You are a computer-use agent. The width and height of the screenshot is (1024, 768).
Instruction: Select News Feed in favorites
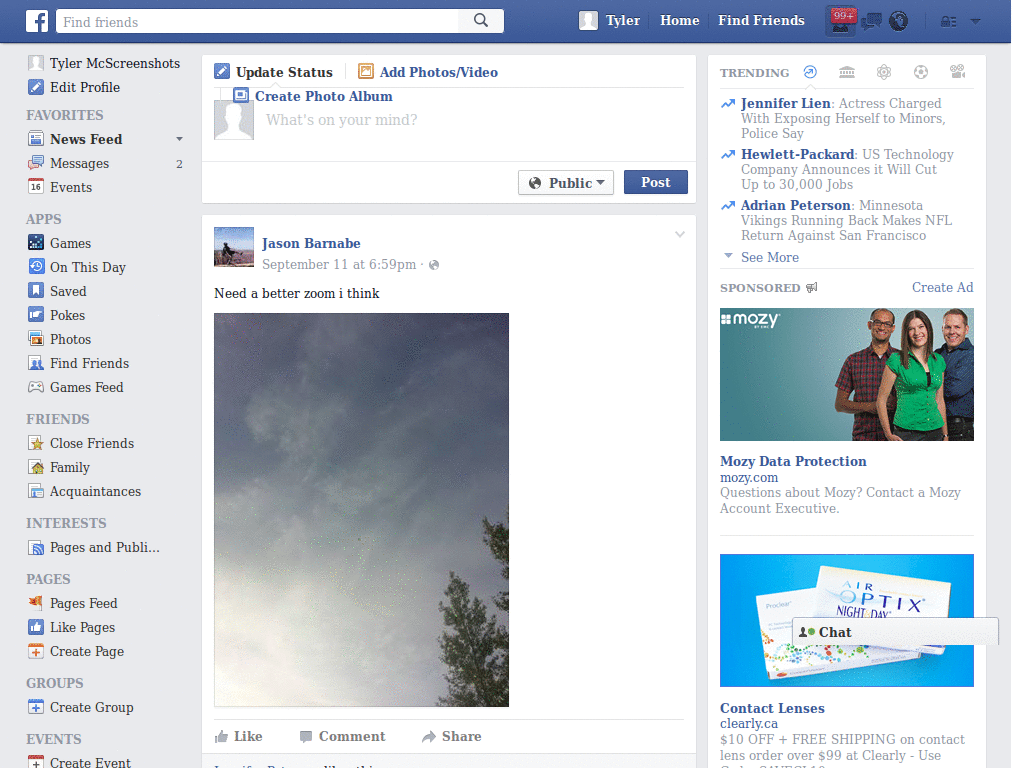[x=86, y=139]
